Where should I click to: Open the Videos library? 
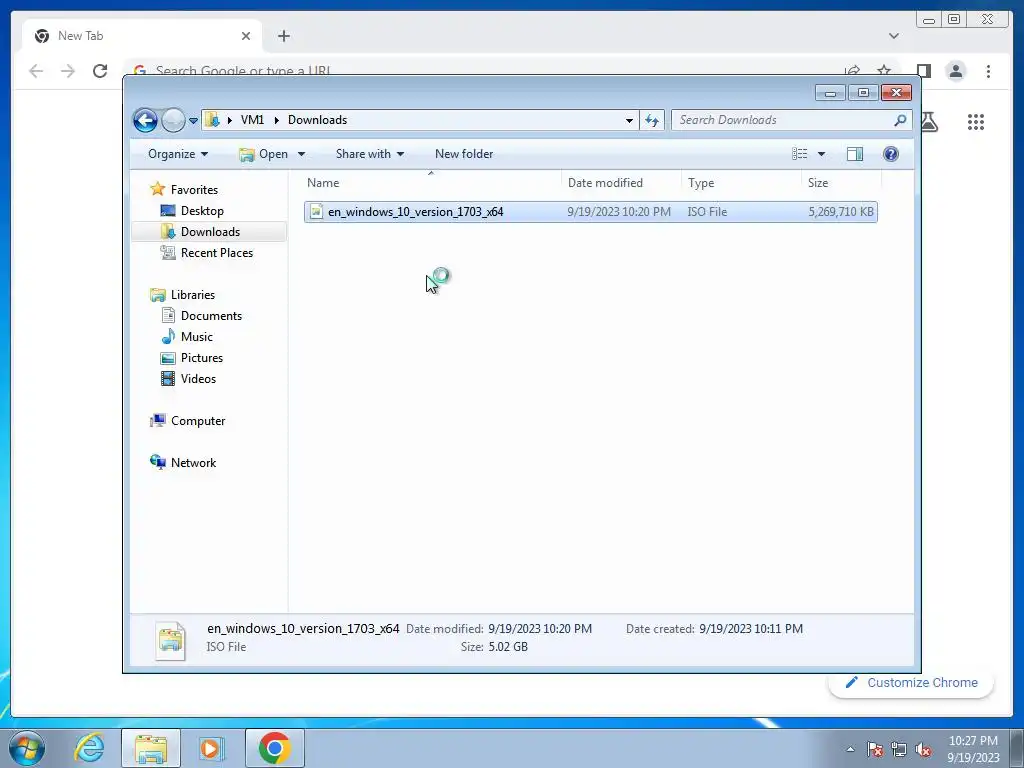pos(198,378)
